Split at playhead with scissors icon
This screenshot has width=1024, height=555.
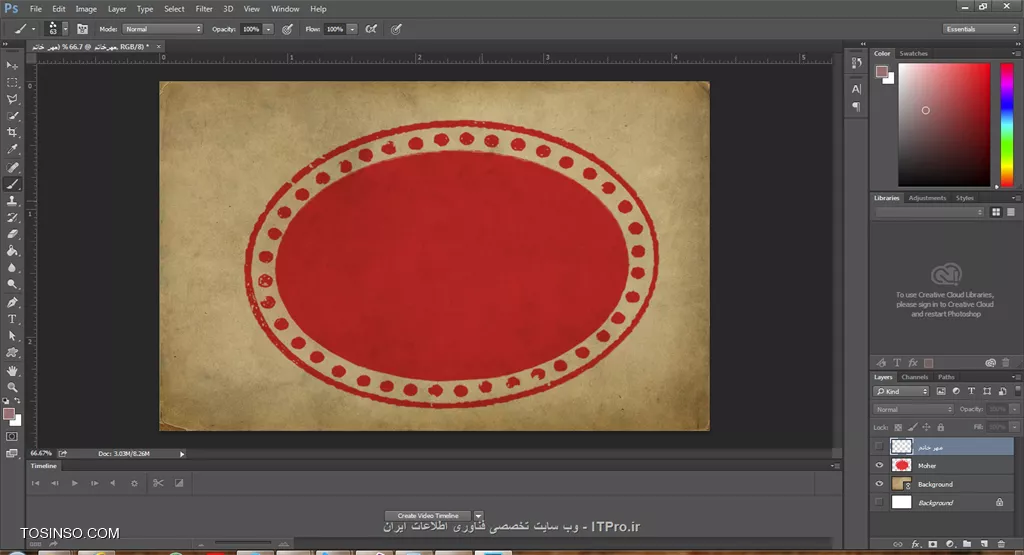pos(158,483)
